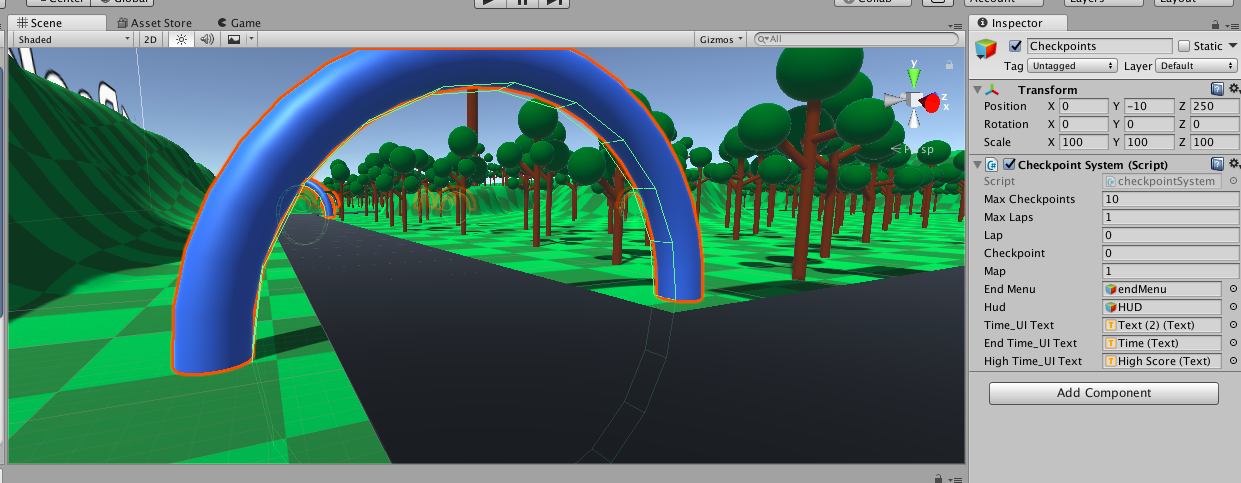Open Checkpoint System gear menu
The image size is (1241, 483).
point(1234,164)
